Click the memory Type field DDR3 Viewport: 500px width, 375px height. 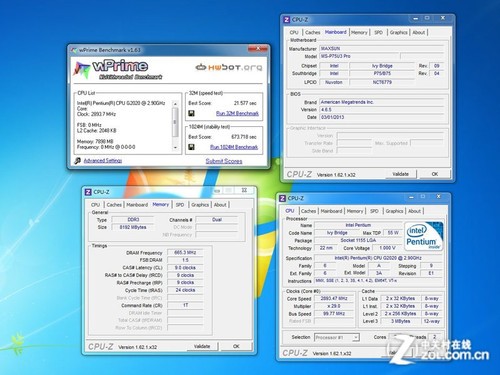click(x=133, y=220)
